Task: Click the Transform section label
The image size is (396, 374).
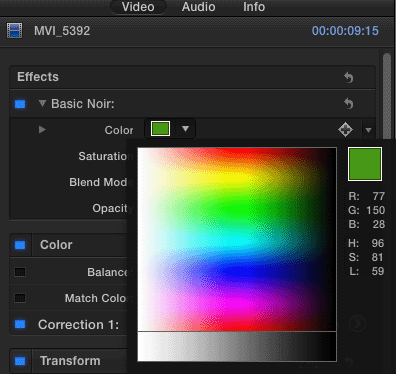Action: tap(70, 361)
